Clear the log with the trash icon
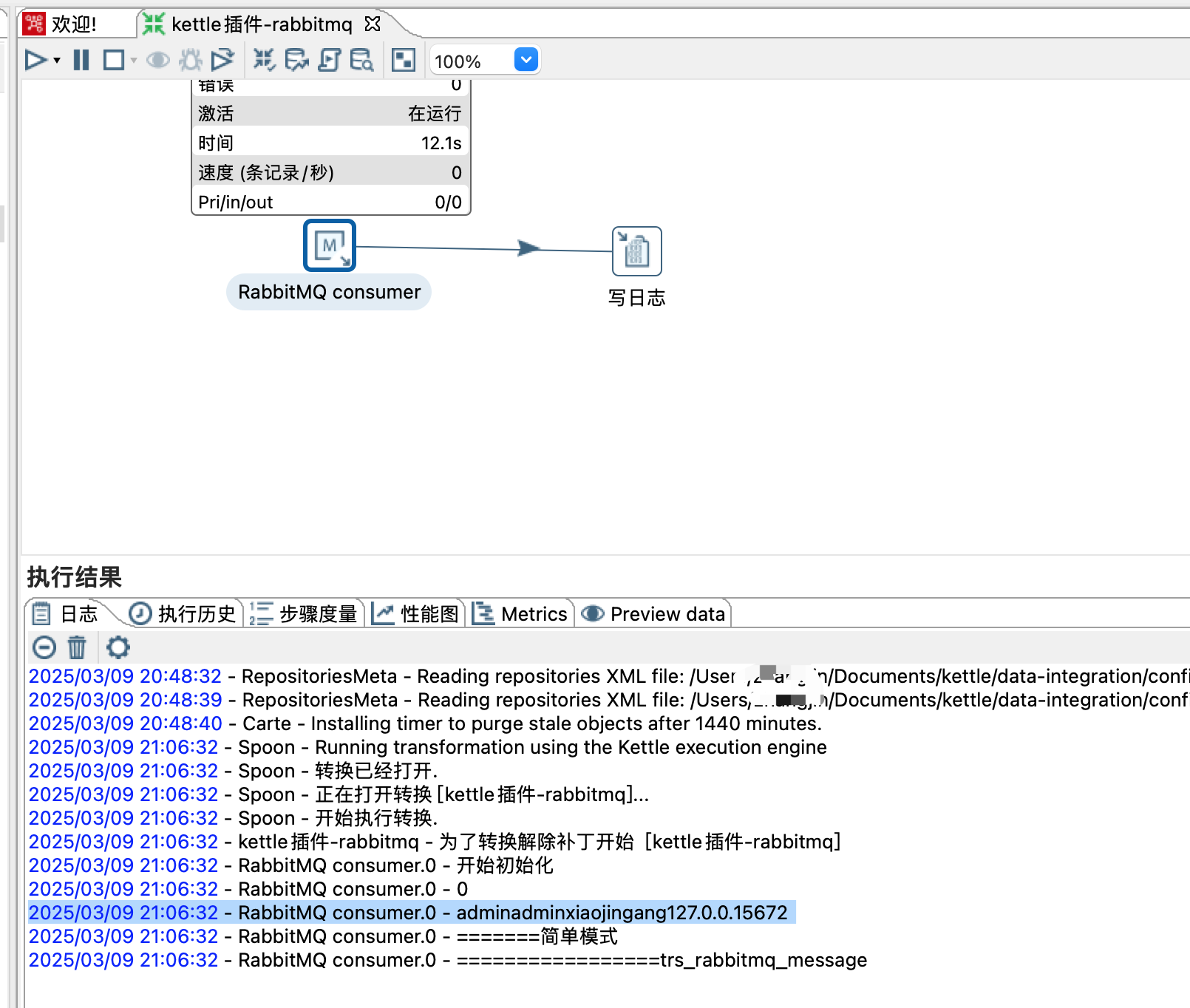This screenshot has width=1190, height=1008. tap(77, 647)
